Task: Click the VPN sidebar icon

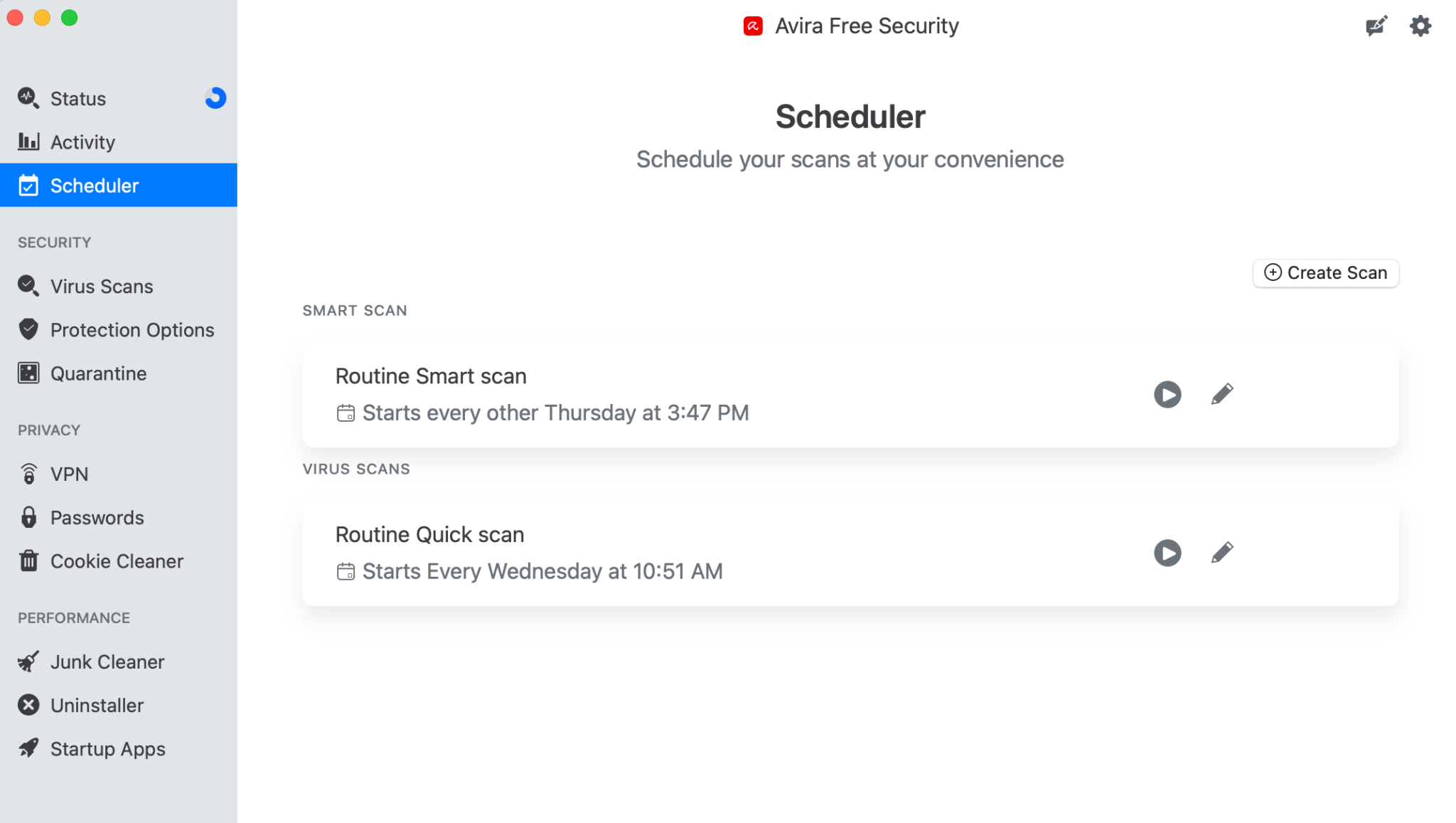Action: (29, 473)
